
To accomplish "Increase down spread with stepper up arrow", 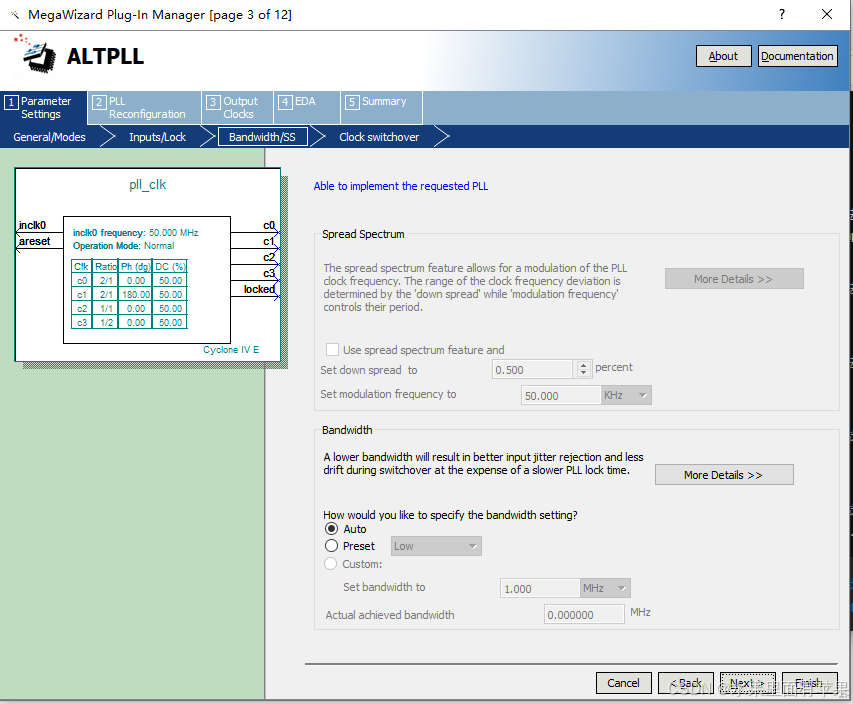I will pyautogui.click(x=583, y=365).
